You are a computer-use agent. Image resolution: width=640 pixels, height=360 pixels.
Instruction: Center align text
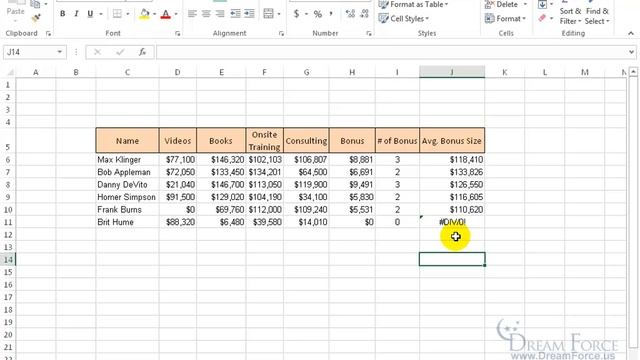tap(206, 14)
